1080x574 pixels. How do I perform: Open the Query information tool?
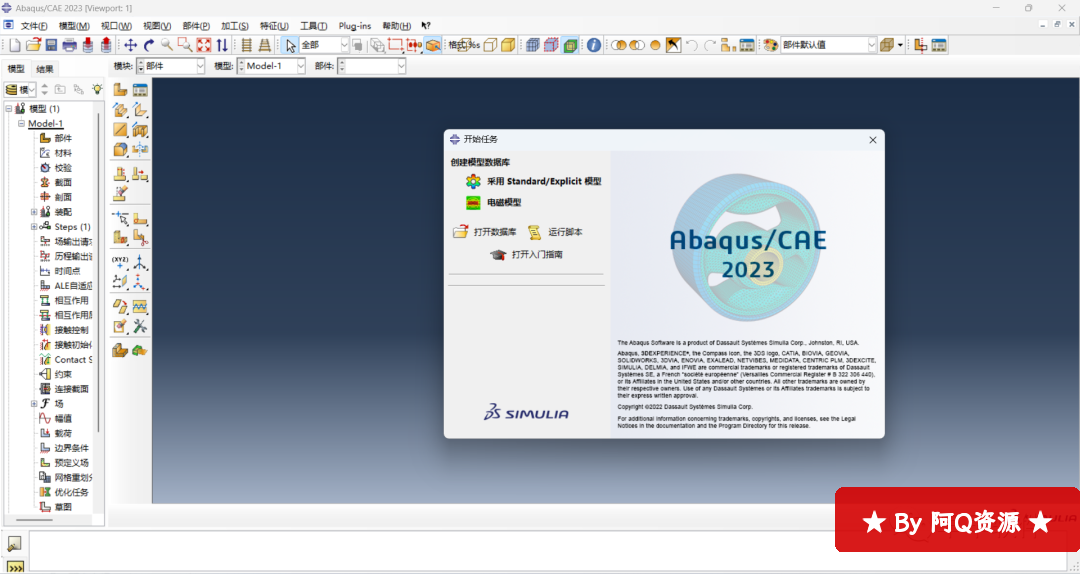pos(594,45)
